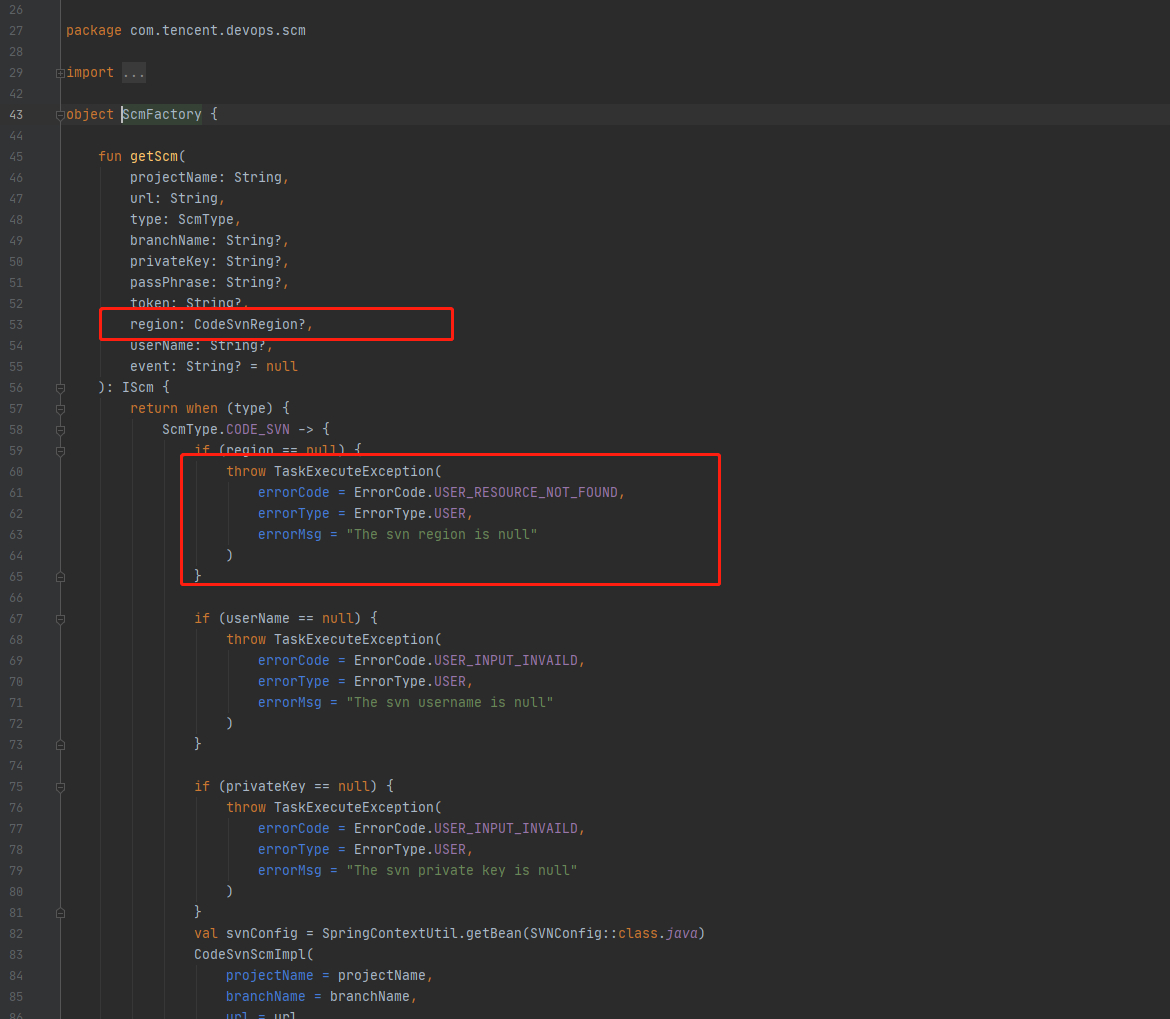Click the fold icon at the region null check
Image resolution: width=1170 pixels, height=1019 pixels.
coord(60,450)
